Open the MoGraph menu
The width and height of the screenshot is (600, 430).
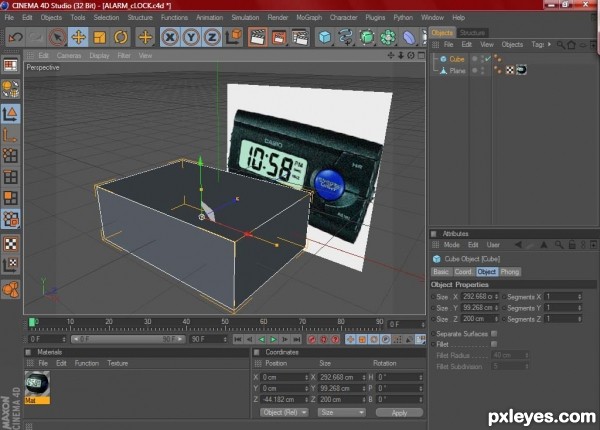tap(309, 18)
